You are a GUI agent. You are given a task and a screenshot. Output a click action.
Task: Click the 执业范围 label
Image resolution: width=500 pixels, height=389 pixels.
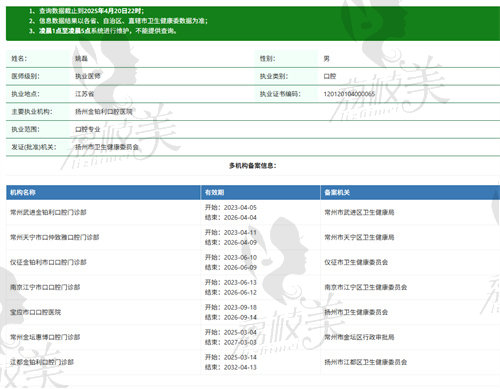pos(25,129)
